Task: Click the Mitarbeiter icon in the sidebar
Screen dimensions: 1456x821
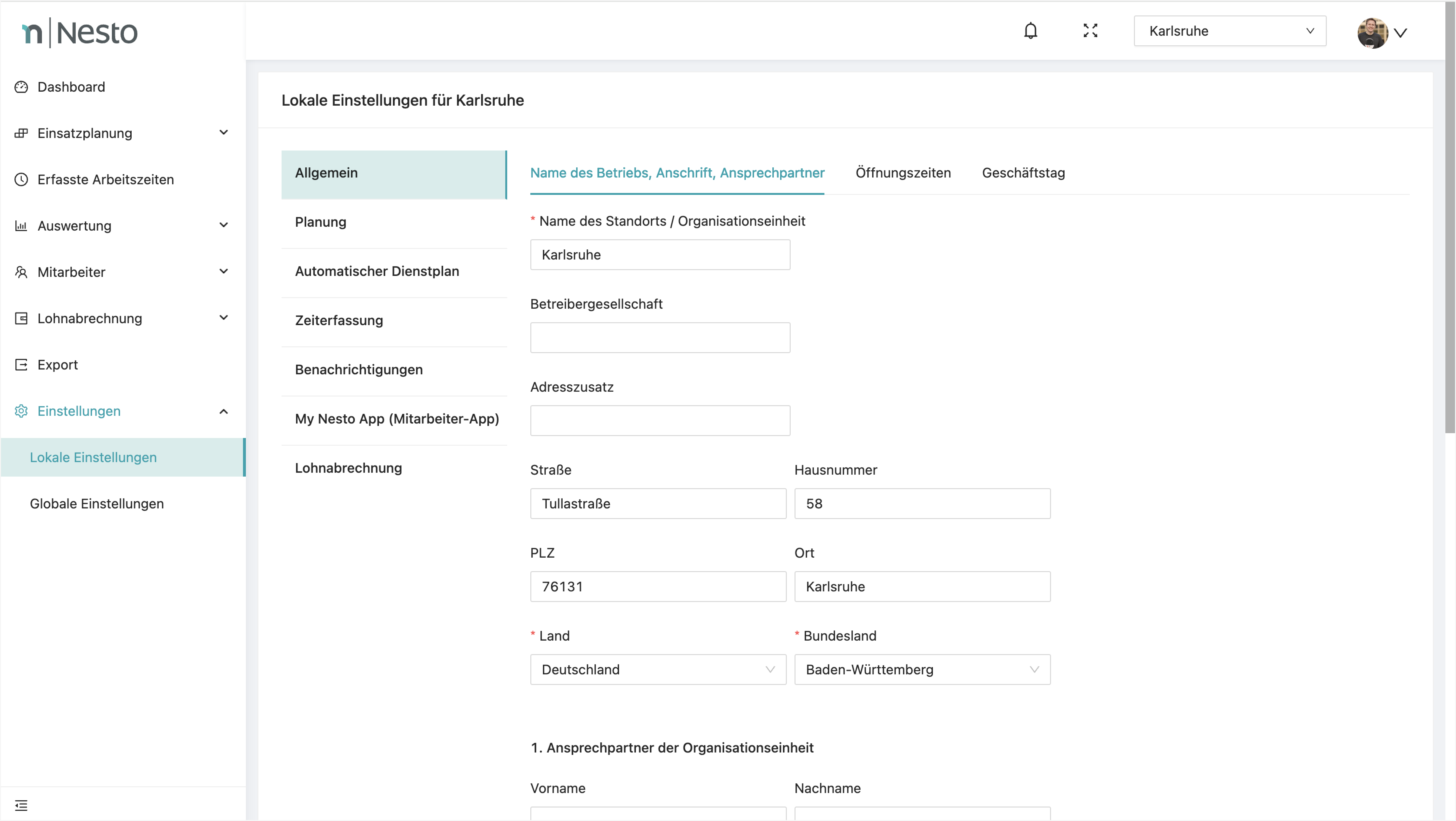Action: [21, 272]
